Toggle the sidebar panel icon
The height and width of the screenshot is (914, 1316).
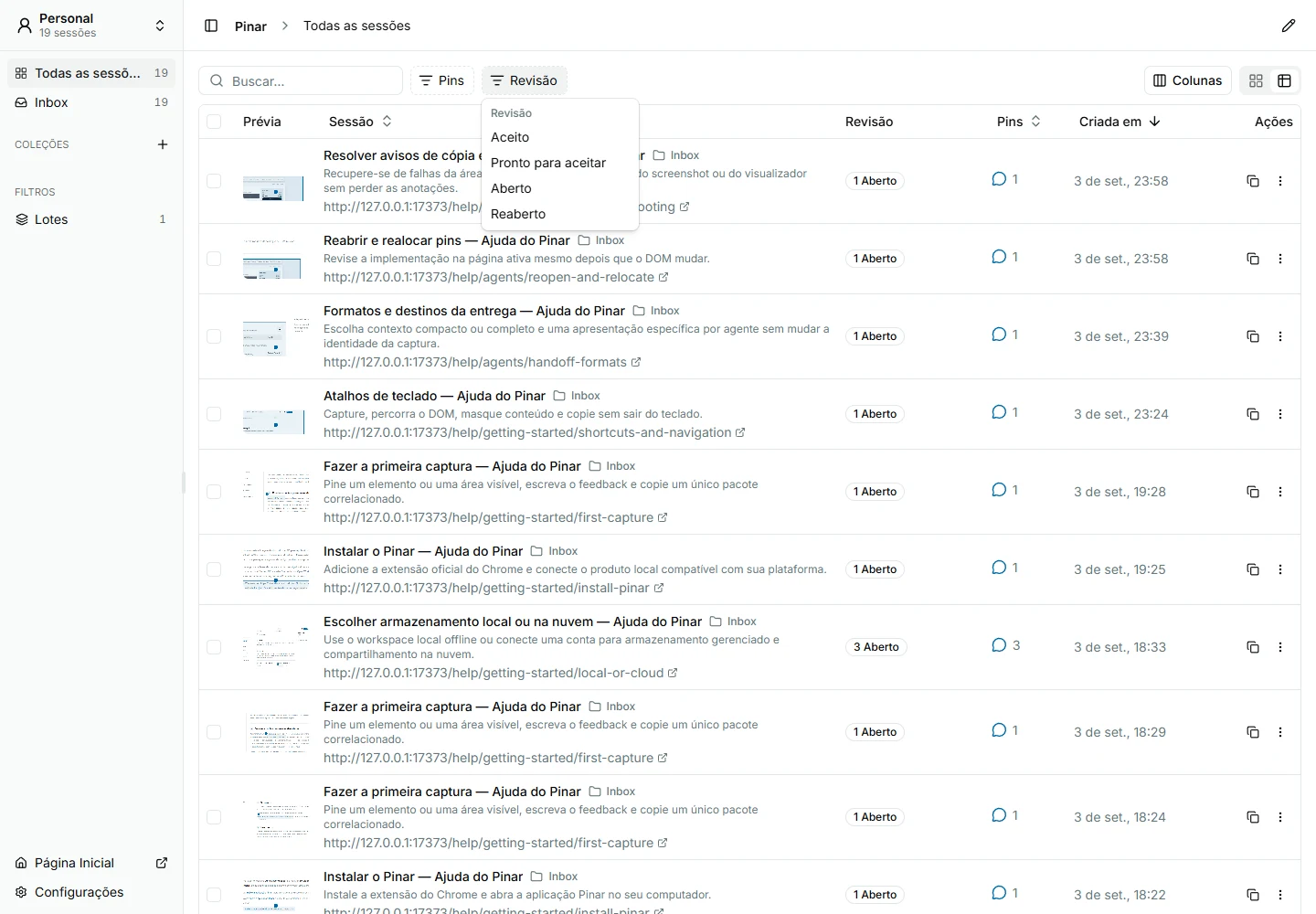[211, 26]
